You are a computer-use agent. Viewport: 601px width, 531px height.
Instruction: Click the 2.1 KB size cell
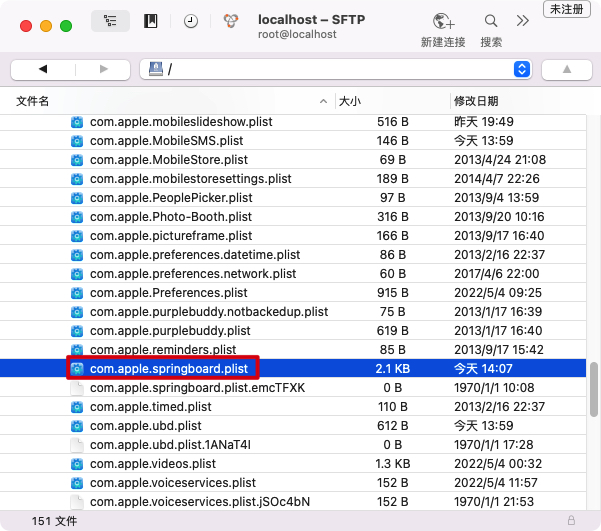coord(392,369)
